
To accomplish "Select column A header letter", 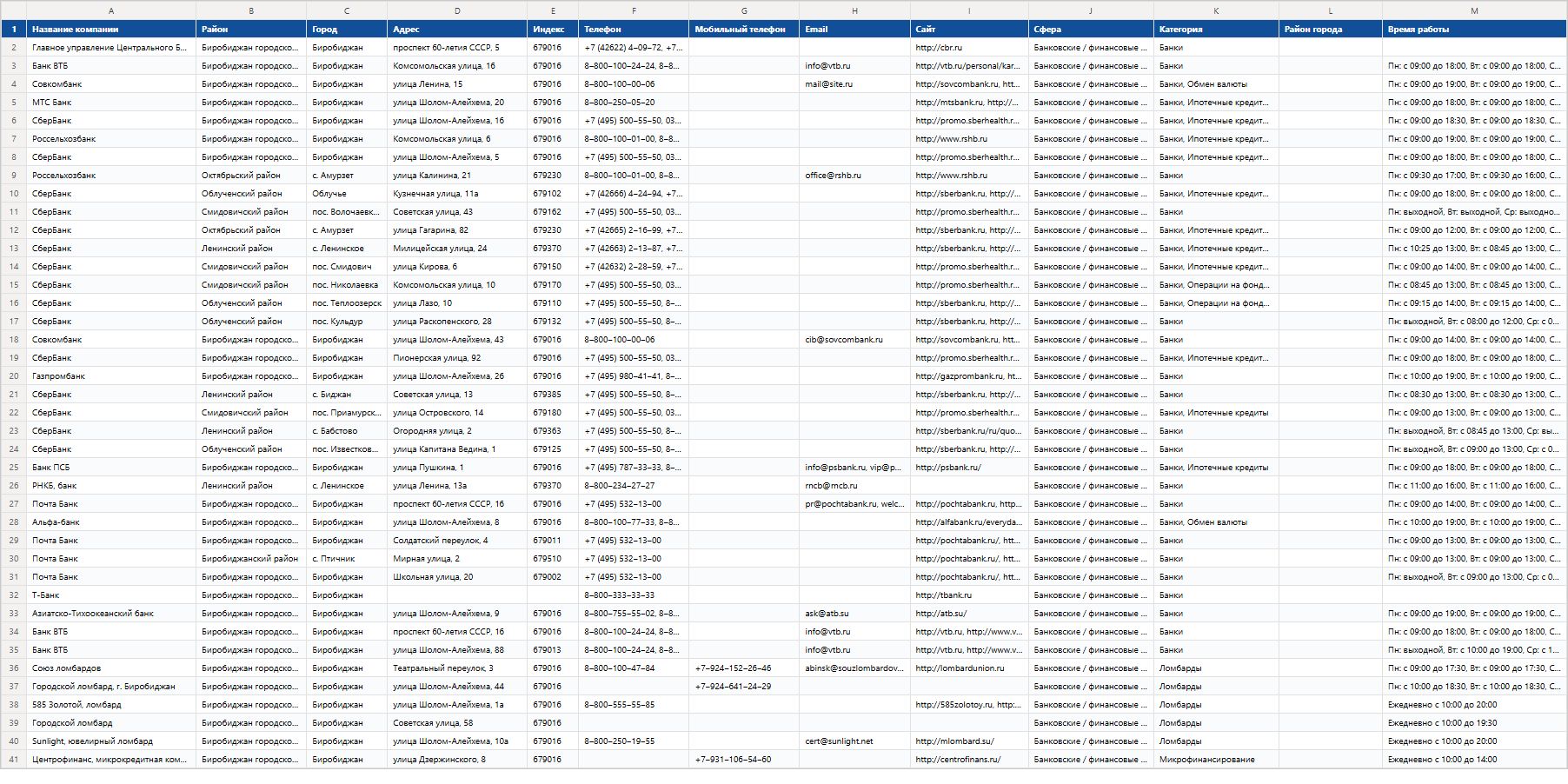I will (111, 10).
